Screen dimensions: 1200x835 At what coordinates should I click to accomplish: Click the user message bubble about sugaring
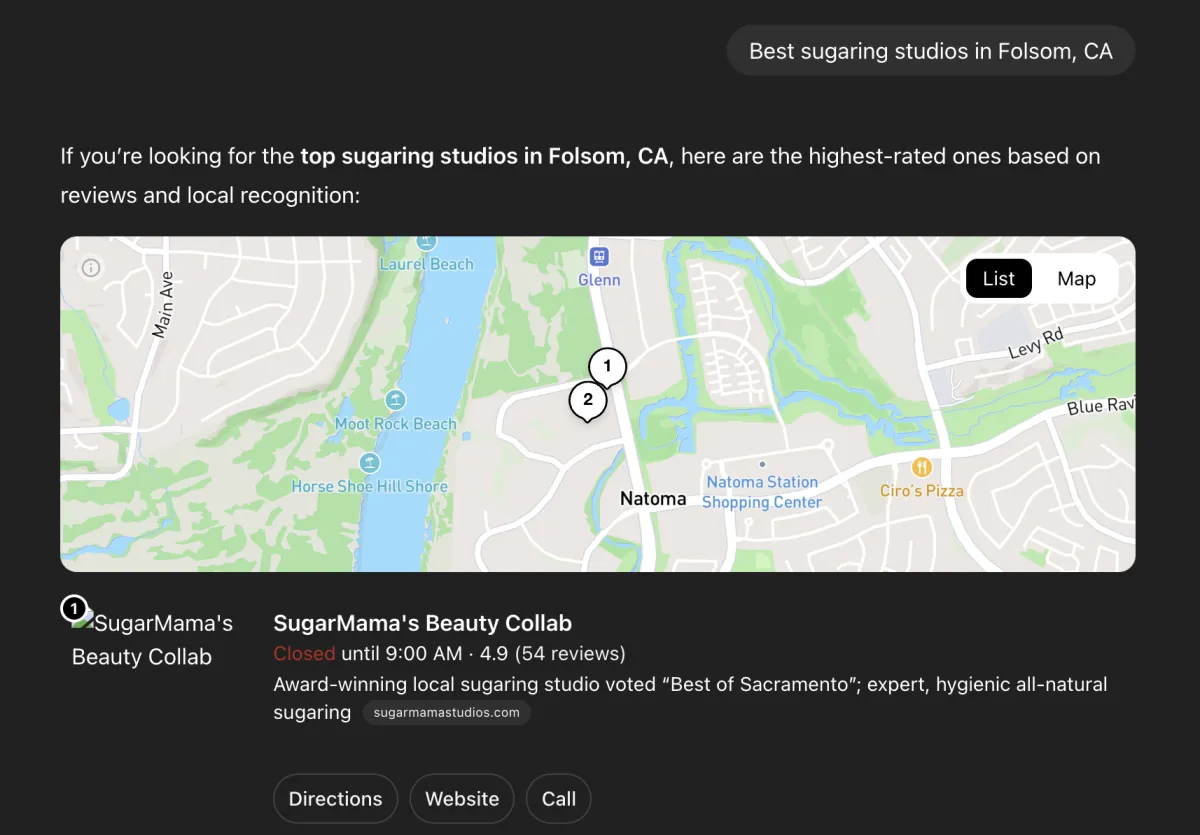coord(930,52)
